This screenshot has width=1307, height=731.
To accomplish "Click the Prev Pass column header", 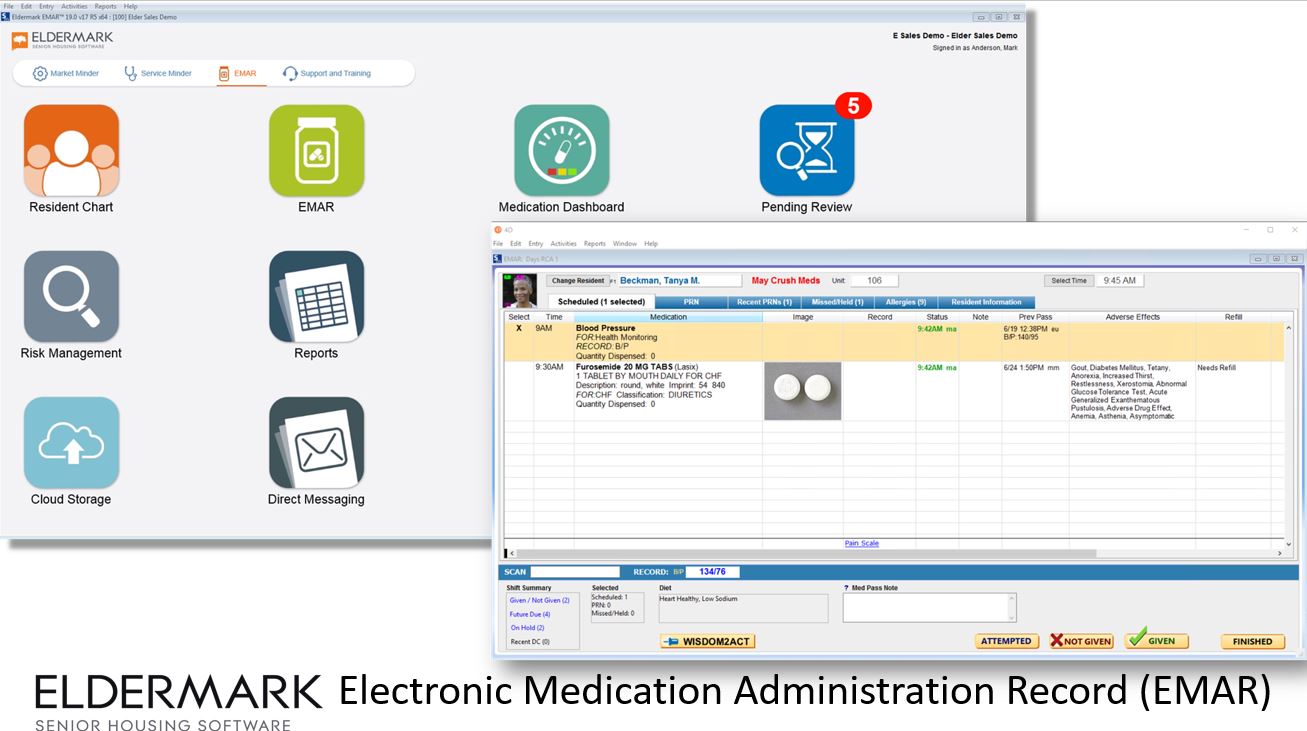I will [1035, 317].
